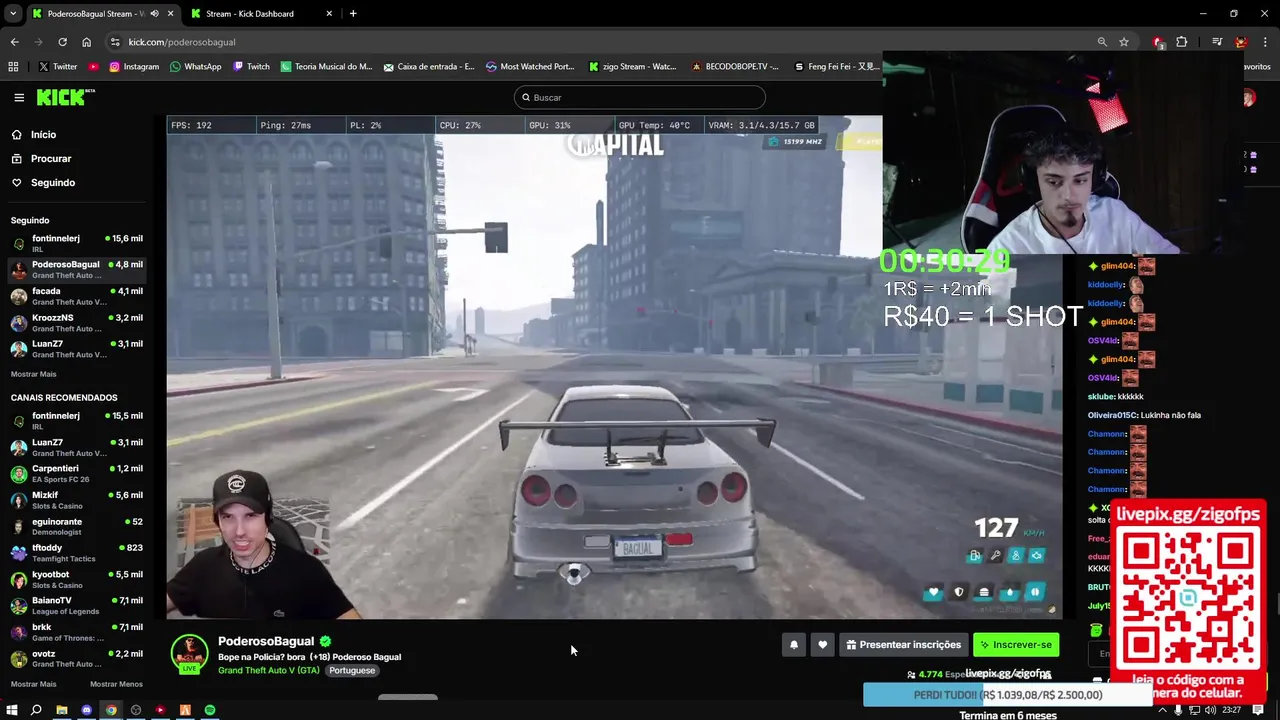
Task: Open Spotify from the taskbar
Action: coord(209,710)
